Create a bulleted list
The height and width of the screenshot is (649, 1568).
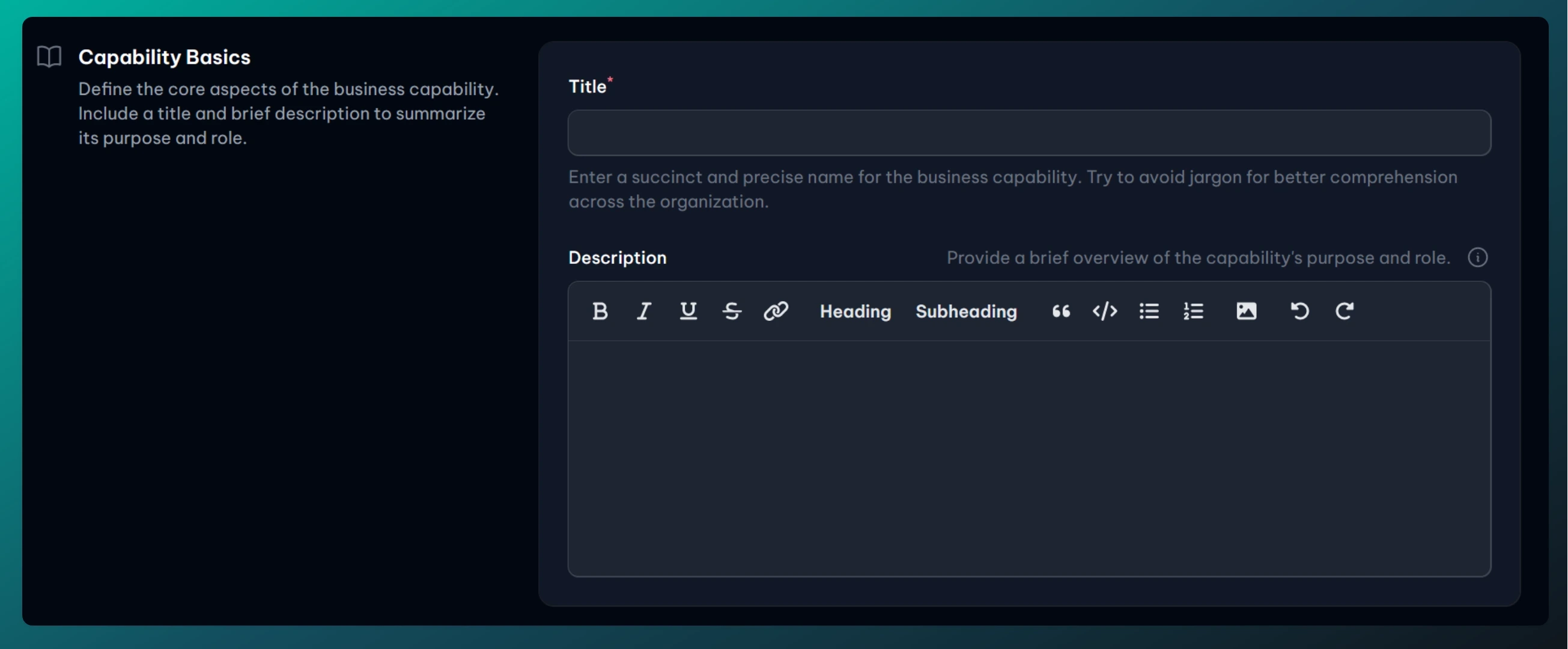(1149, 311)
